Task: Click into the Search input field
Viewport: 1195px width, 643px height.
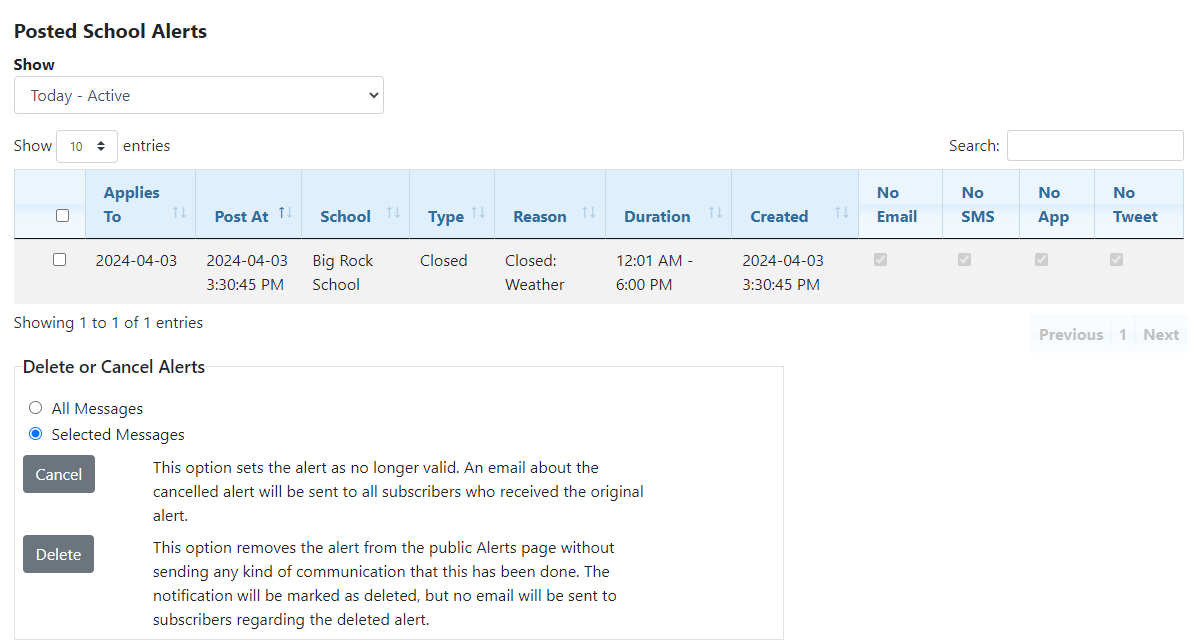Action: click(1095, 146)
